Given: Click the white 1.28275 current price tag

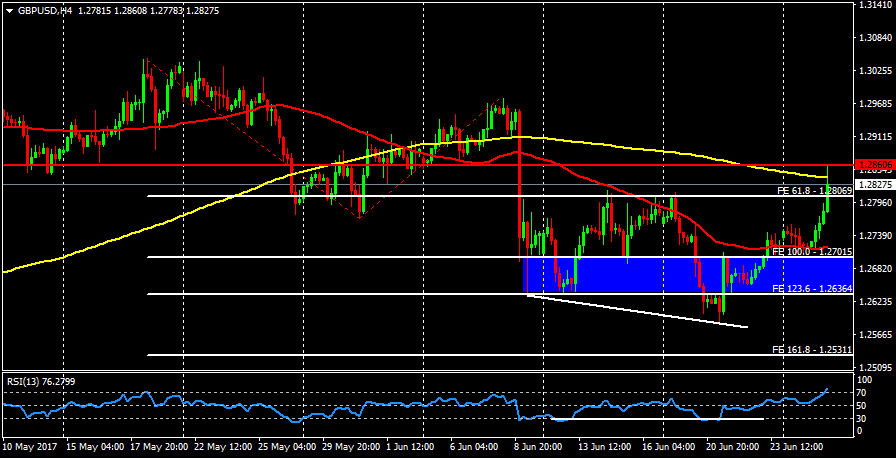Looking at the screenshot, I should coord(875,185).
